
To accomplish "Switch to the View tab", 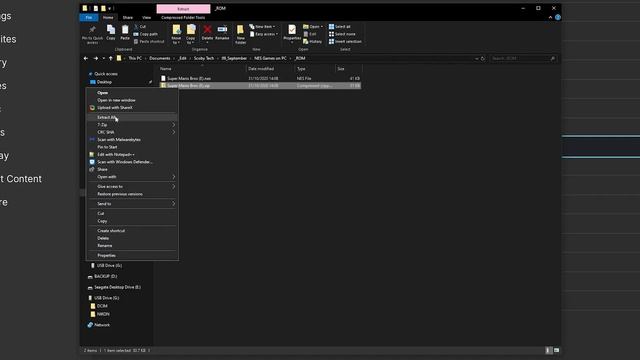I will [147, 18].
